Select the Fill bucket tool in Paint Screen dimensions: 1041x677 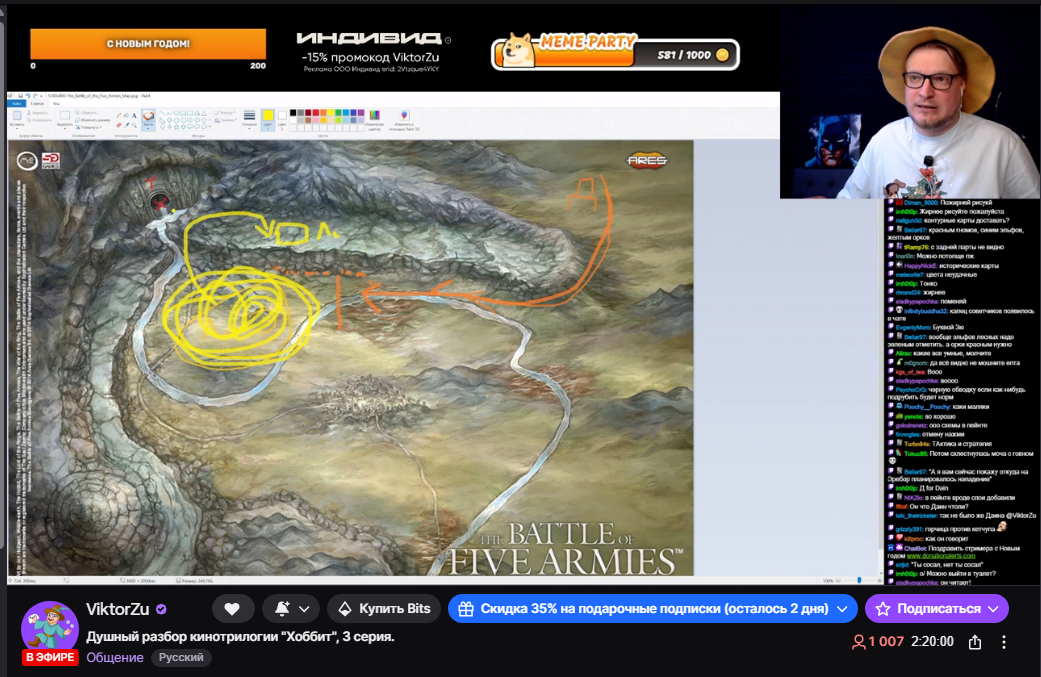[x=126, y=115]
